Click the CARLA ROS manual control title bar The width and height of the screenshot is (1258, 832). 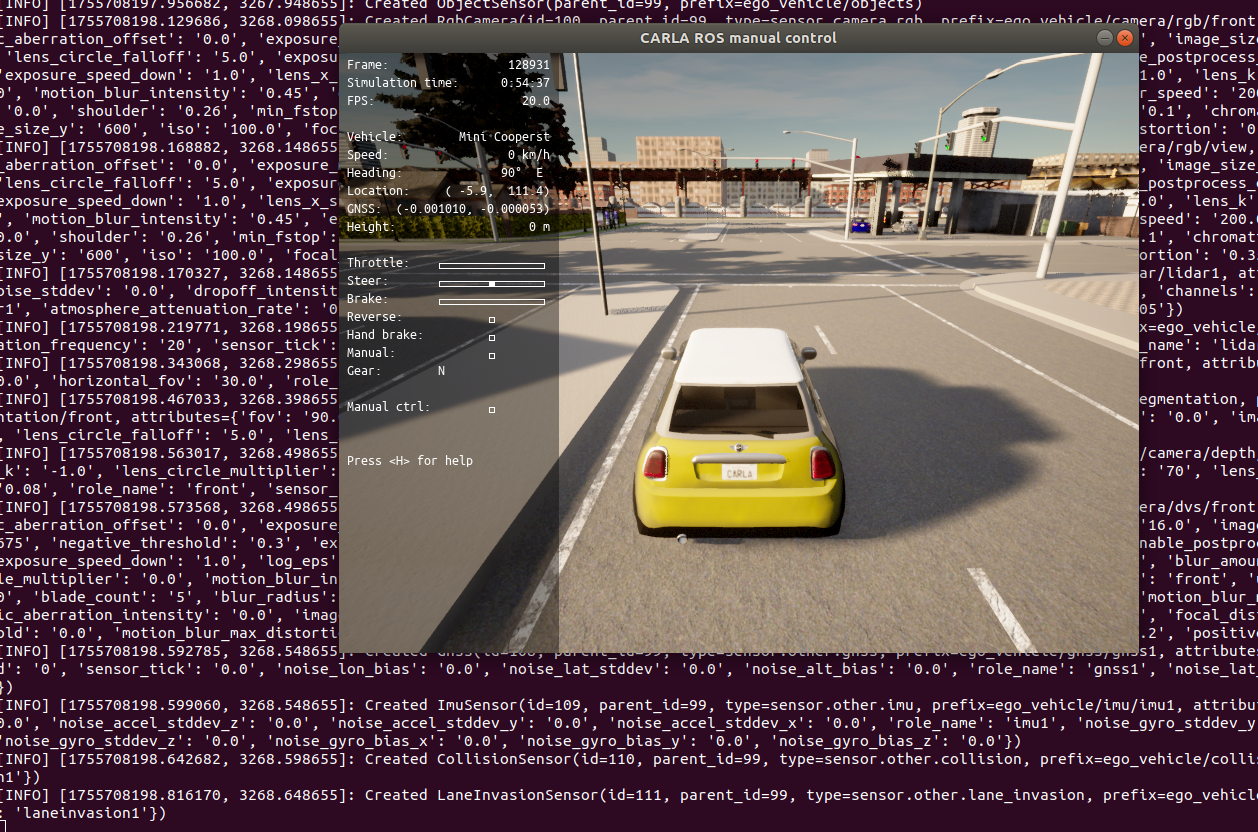coord(738,38)
